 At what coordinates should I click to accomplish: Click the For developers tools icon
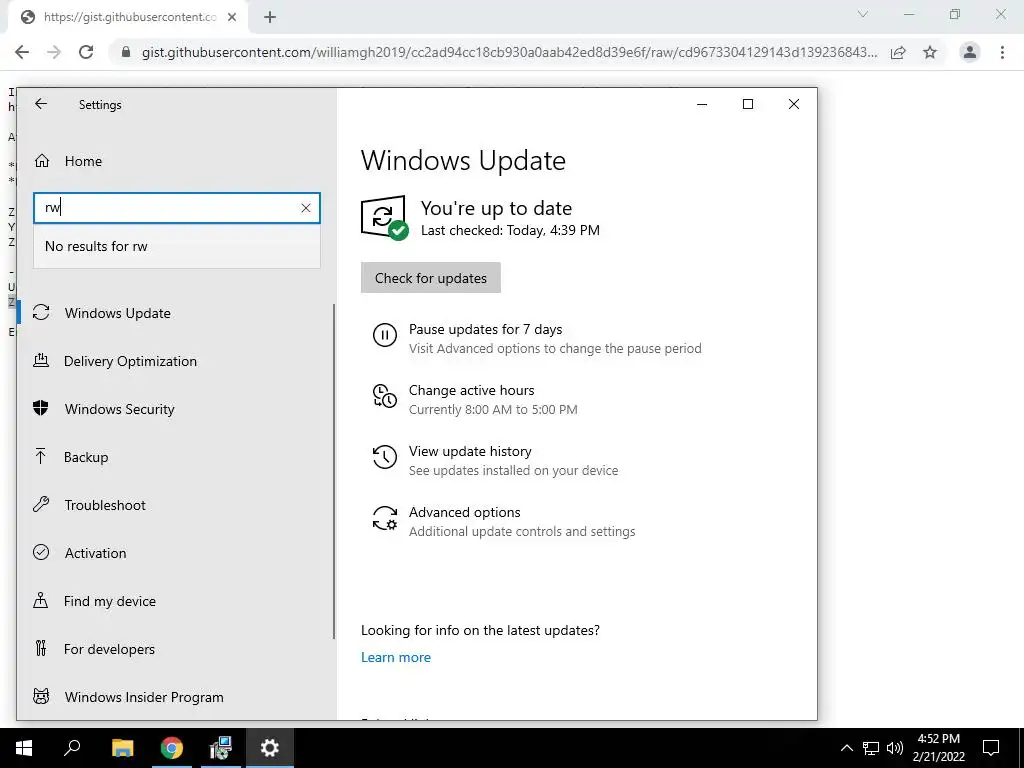point(41,648)
